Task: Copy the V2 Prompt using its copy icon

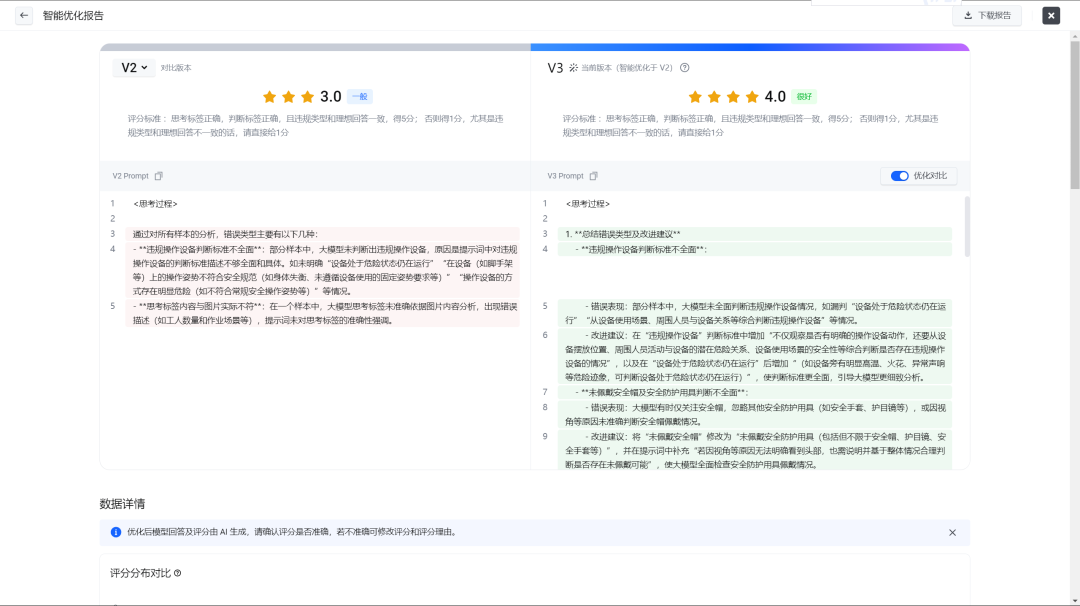Action: point(159,176)
